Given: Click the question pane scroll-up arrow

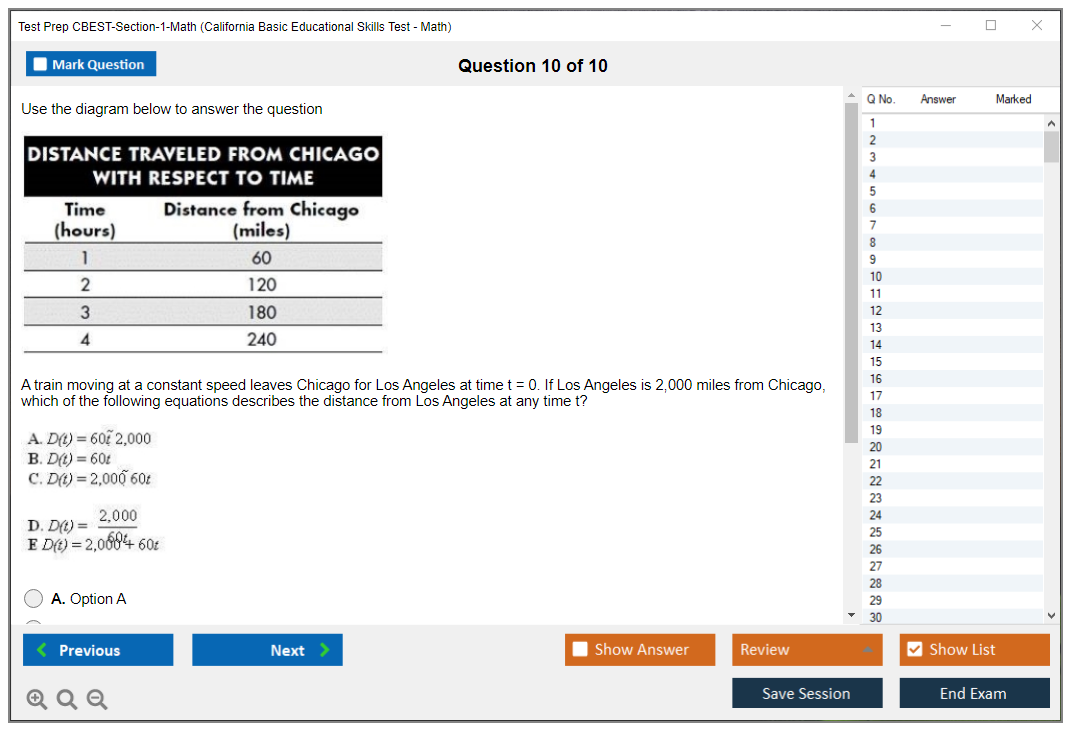Looking at the screenshot, I should click(x=851, y=96).
